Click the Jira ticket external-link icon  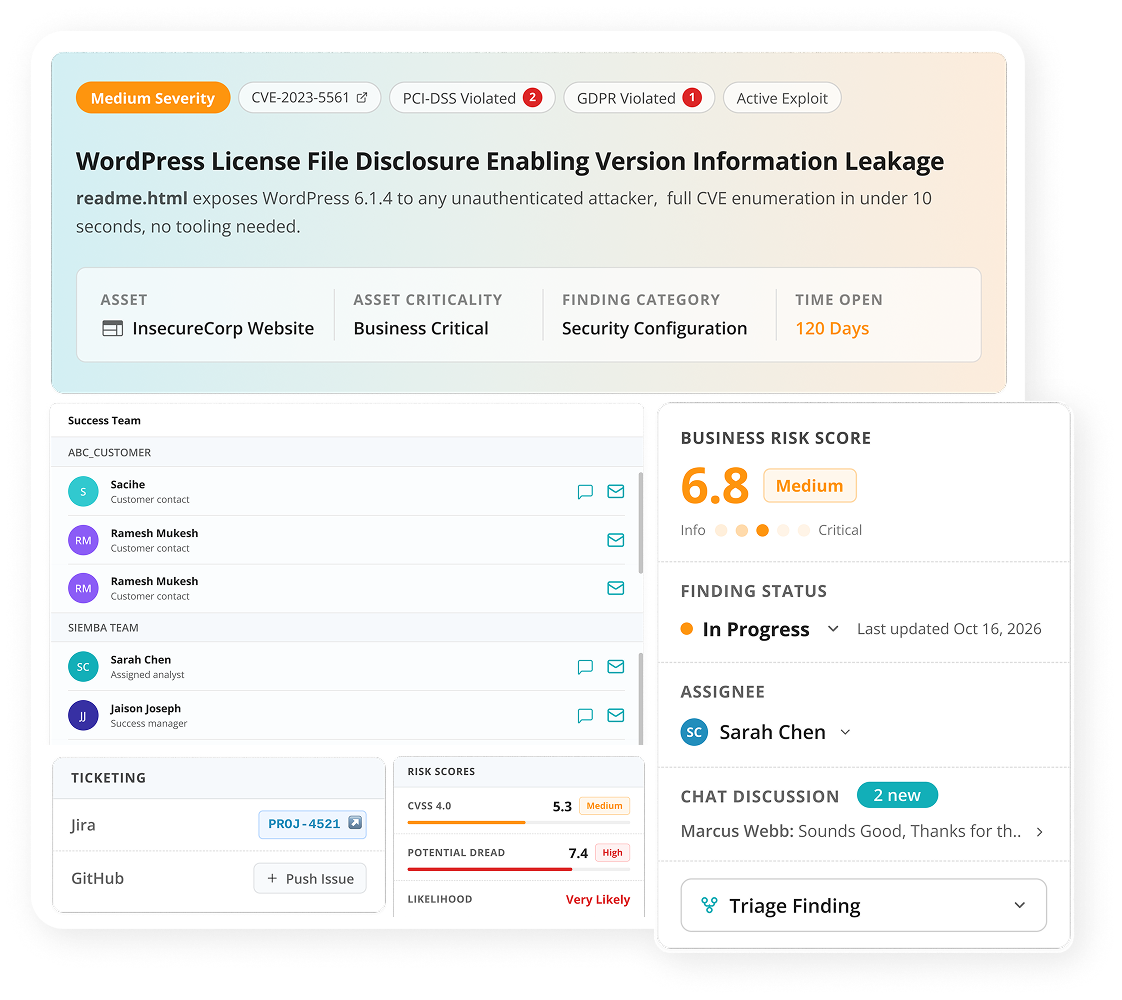tap(355, 823)
